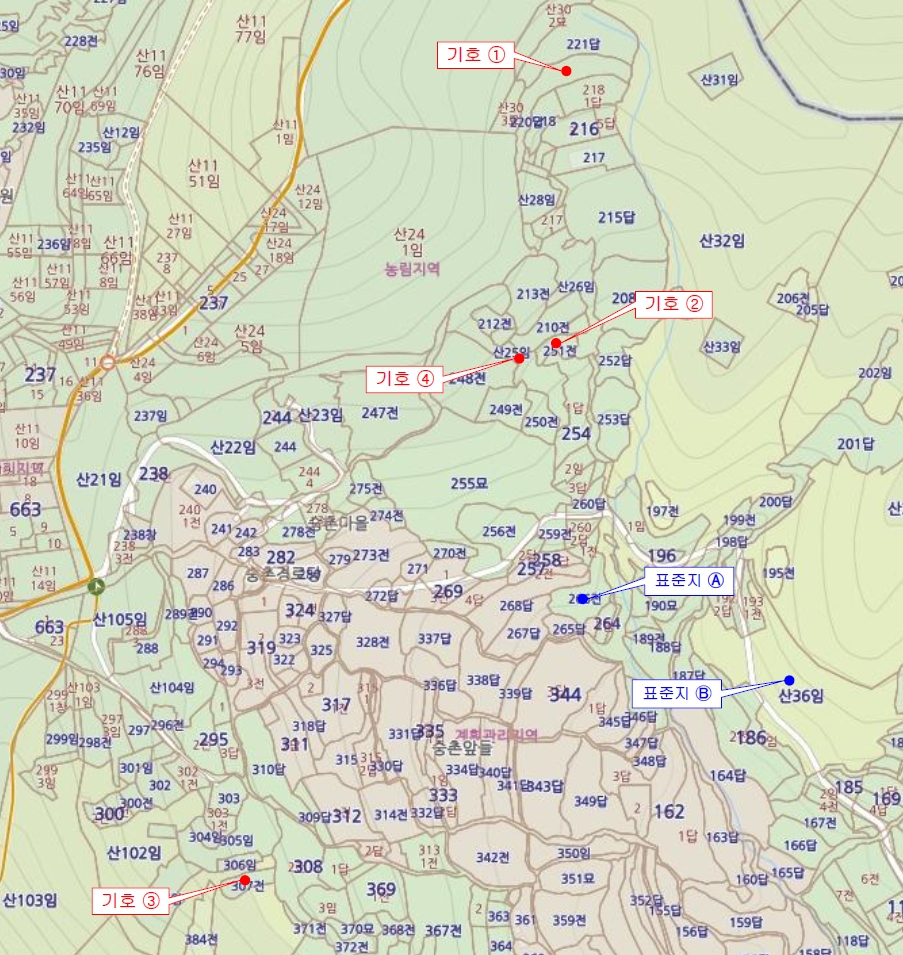Click parcel label 247전
The width and height of the screenshot is (903, 955).
pos(380,413)
